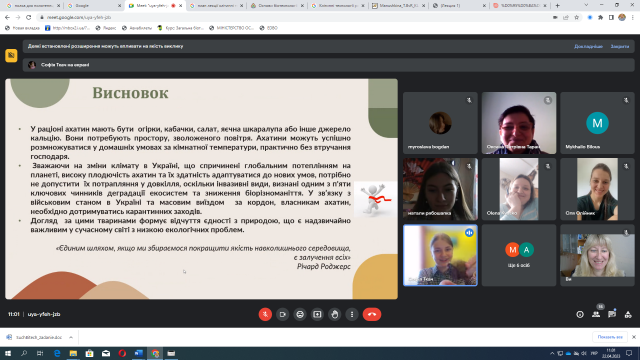Open the notification center icon

coord(629,353)
